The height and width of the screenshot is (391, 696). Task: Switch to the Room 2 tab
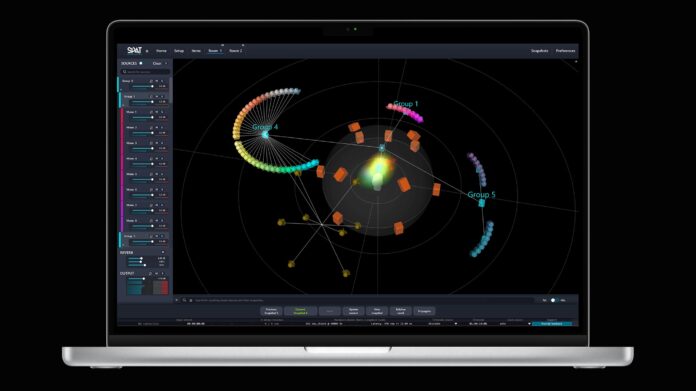tap(236, 51)
